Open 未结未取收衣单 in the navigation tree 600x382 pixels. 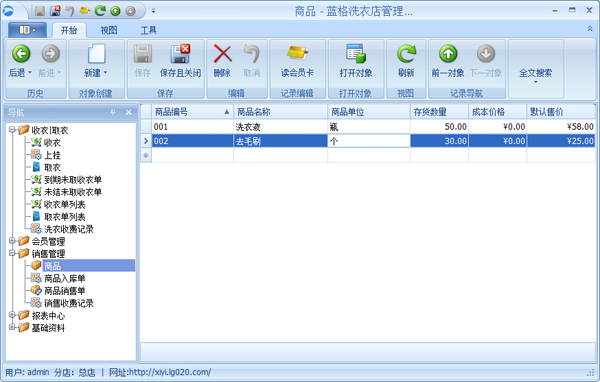[73, 192]
